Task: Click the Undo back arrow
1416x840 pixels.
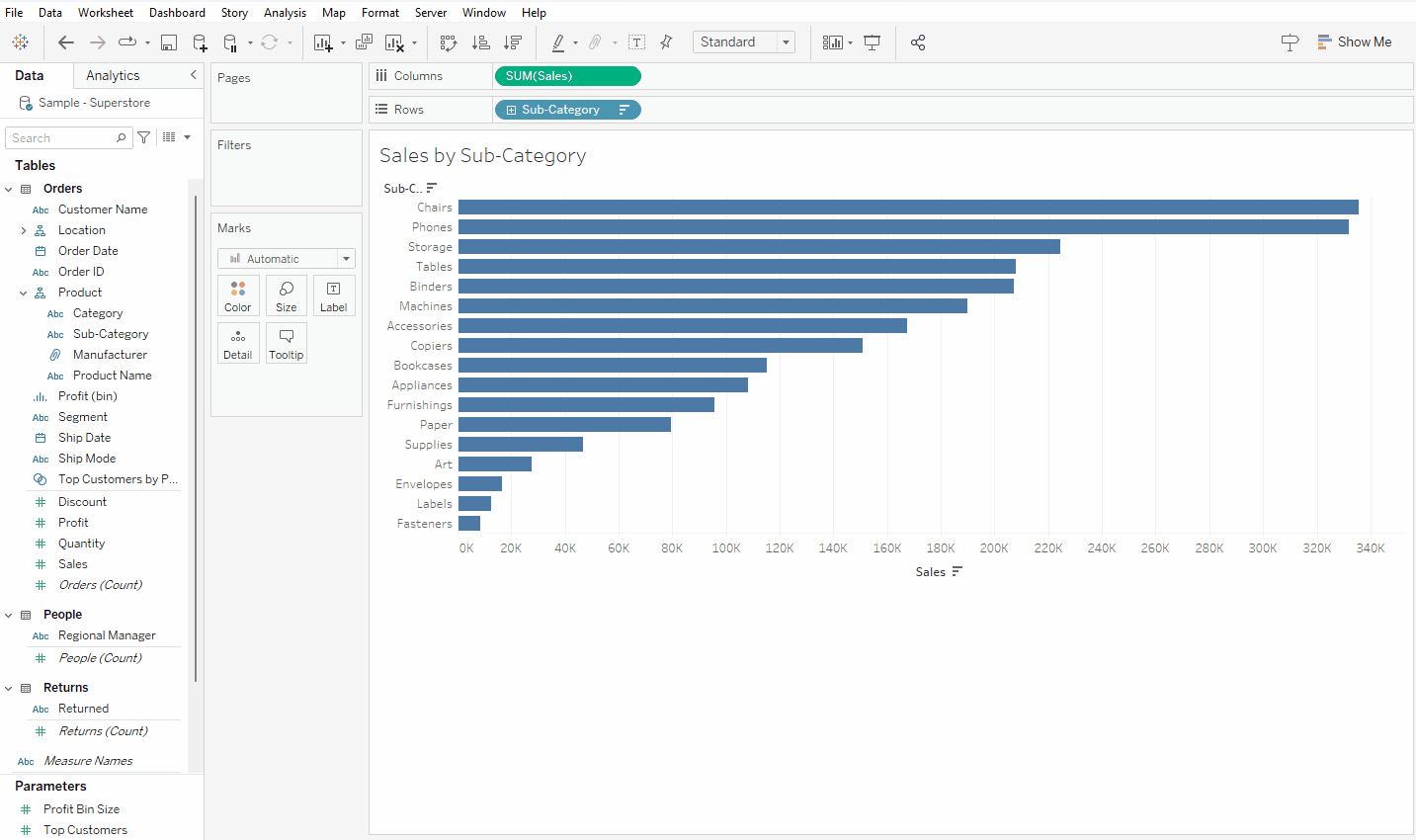Action: [66, 42]
